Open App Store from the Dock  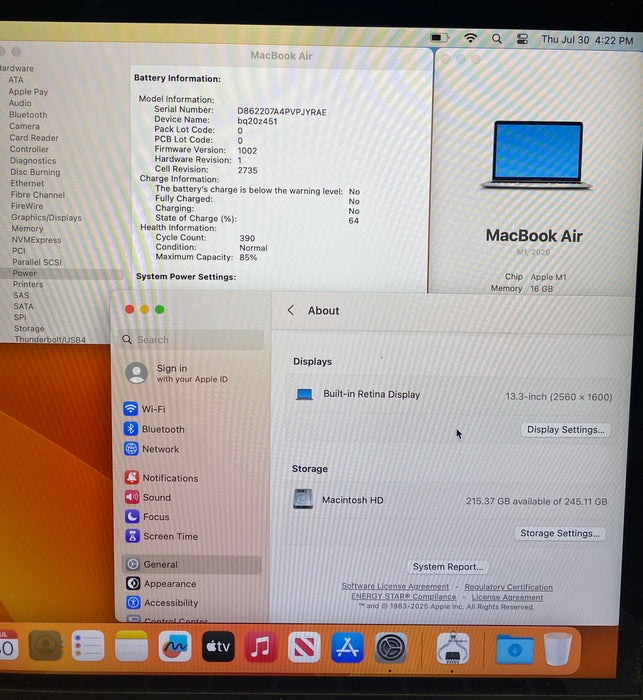pyautogui.click(x=347, y=647)
